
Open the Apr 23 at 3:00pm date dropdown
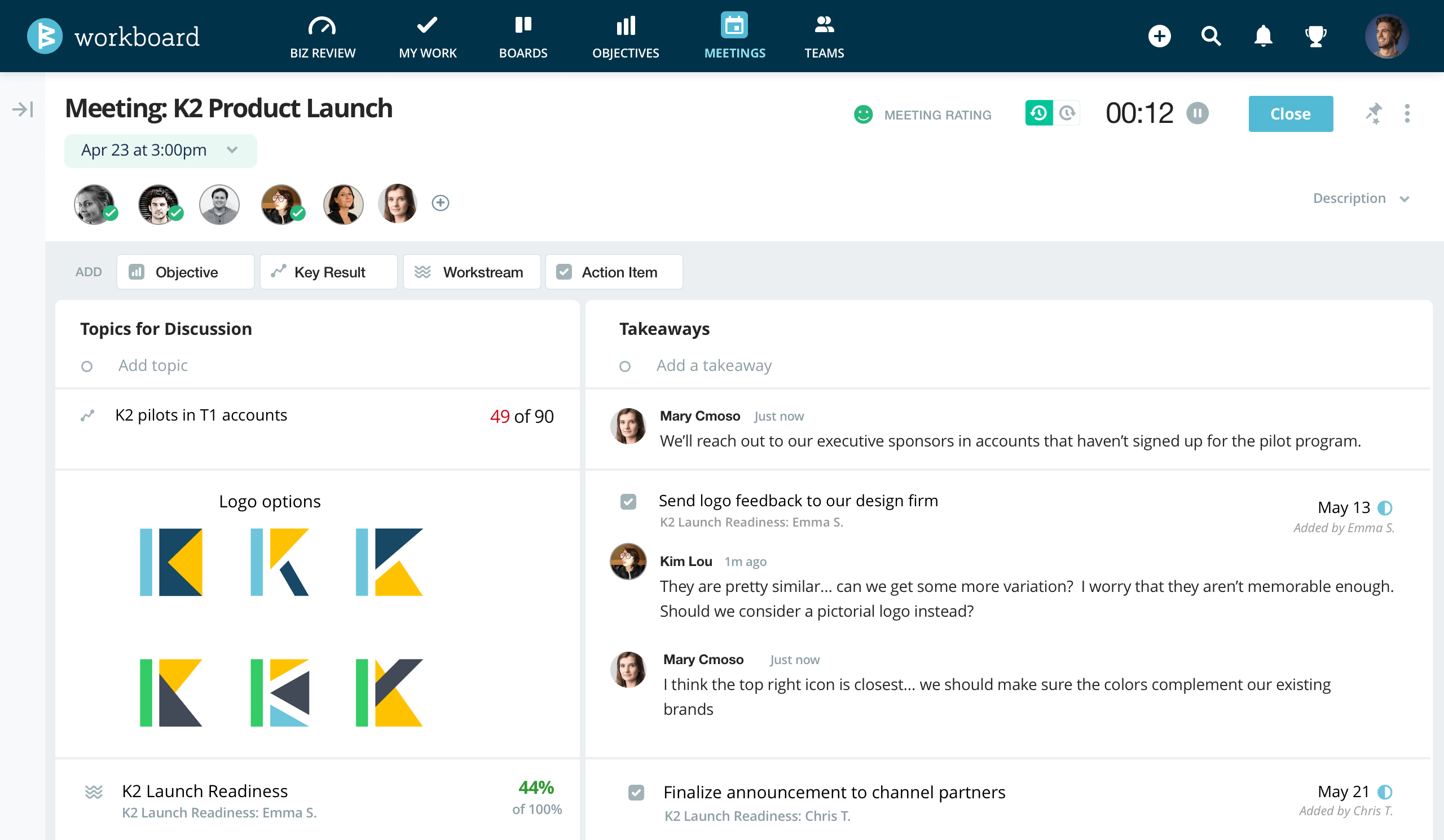click(x=160, y=151)
